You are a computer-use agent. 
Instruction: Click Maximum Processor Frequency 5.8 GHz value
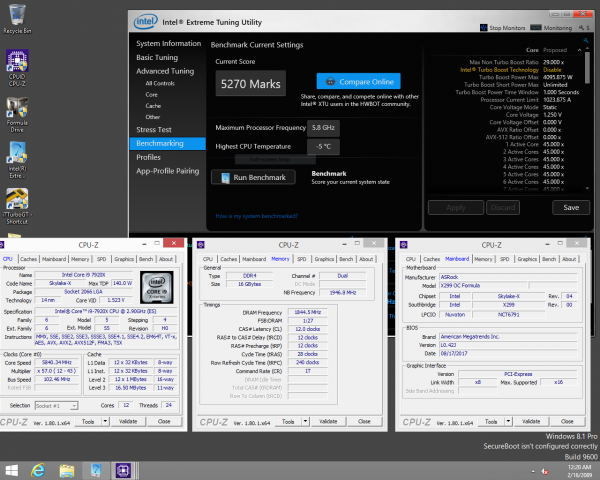pyautogui.click(x=323, y=128)
